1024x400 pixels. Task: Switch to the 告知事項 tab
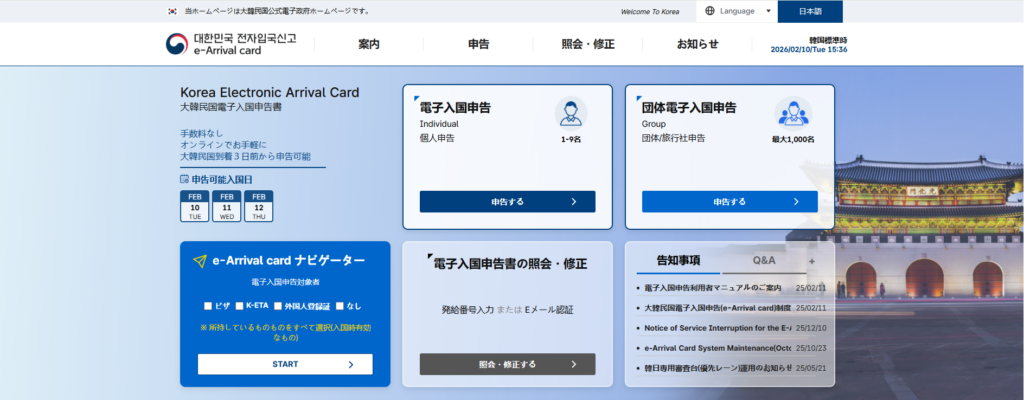[679, 261]
